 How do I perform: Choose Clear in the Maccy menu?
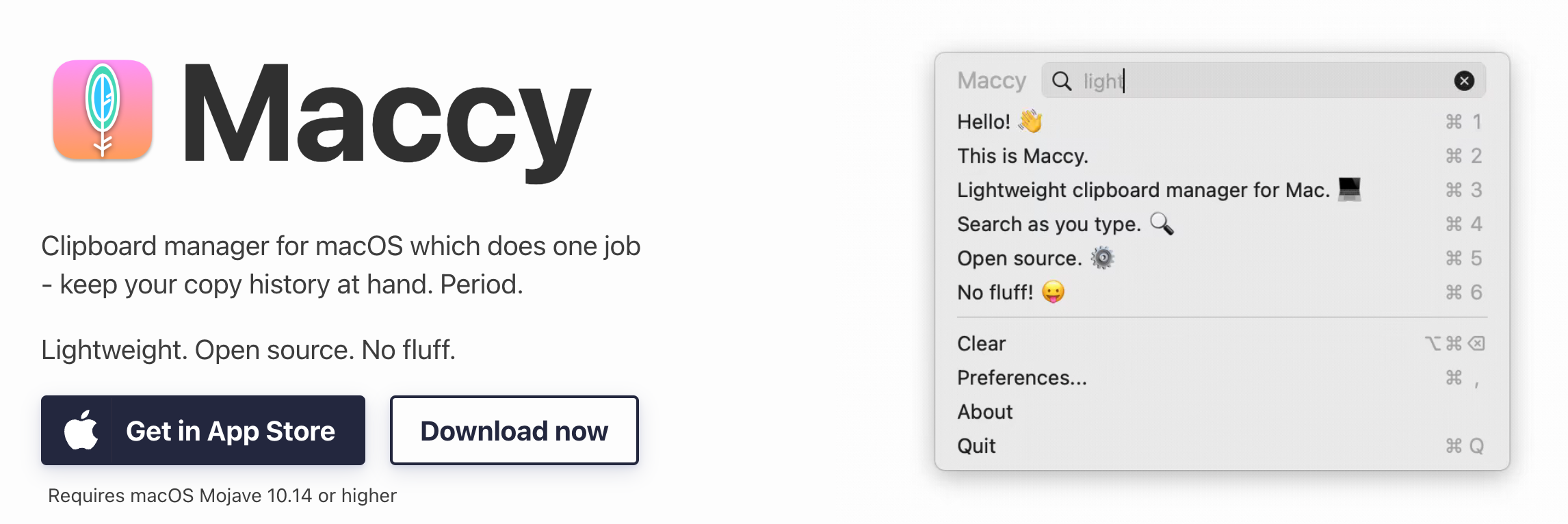(x=981, y=343)
